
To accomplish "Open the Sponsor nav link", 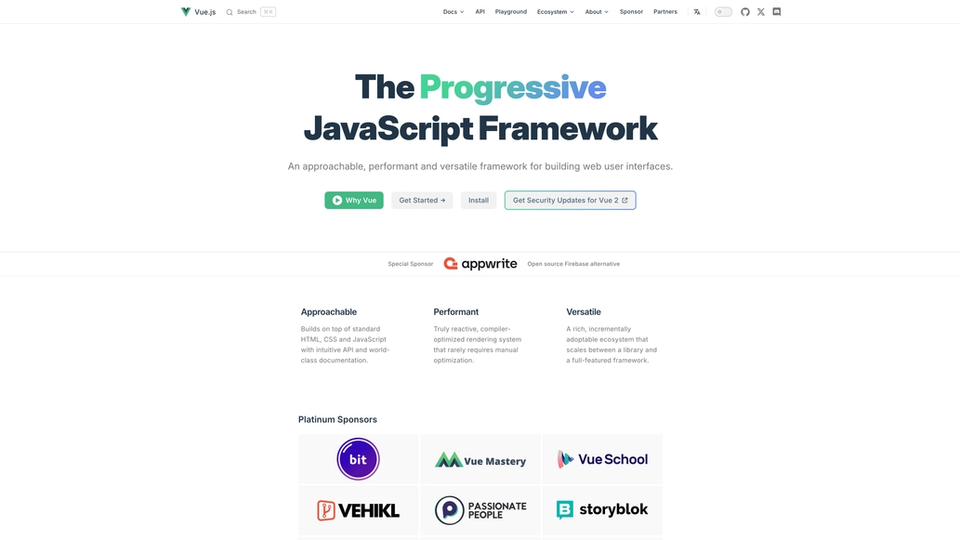I will tap(631, 12).
